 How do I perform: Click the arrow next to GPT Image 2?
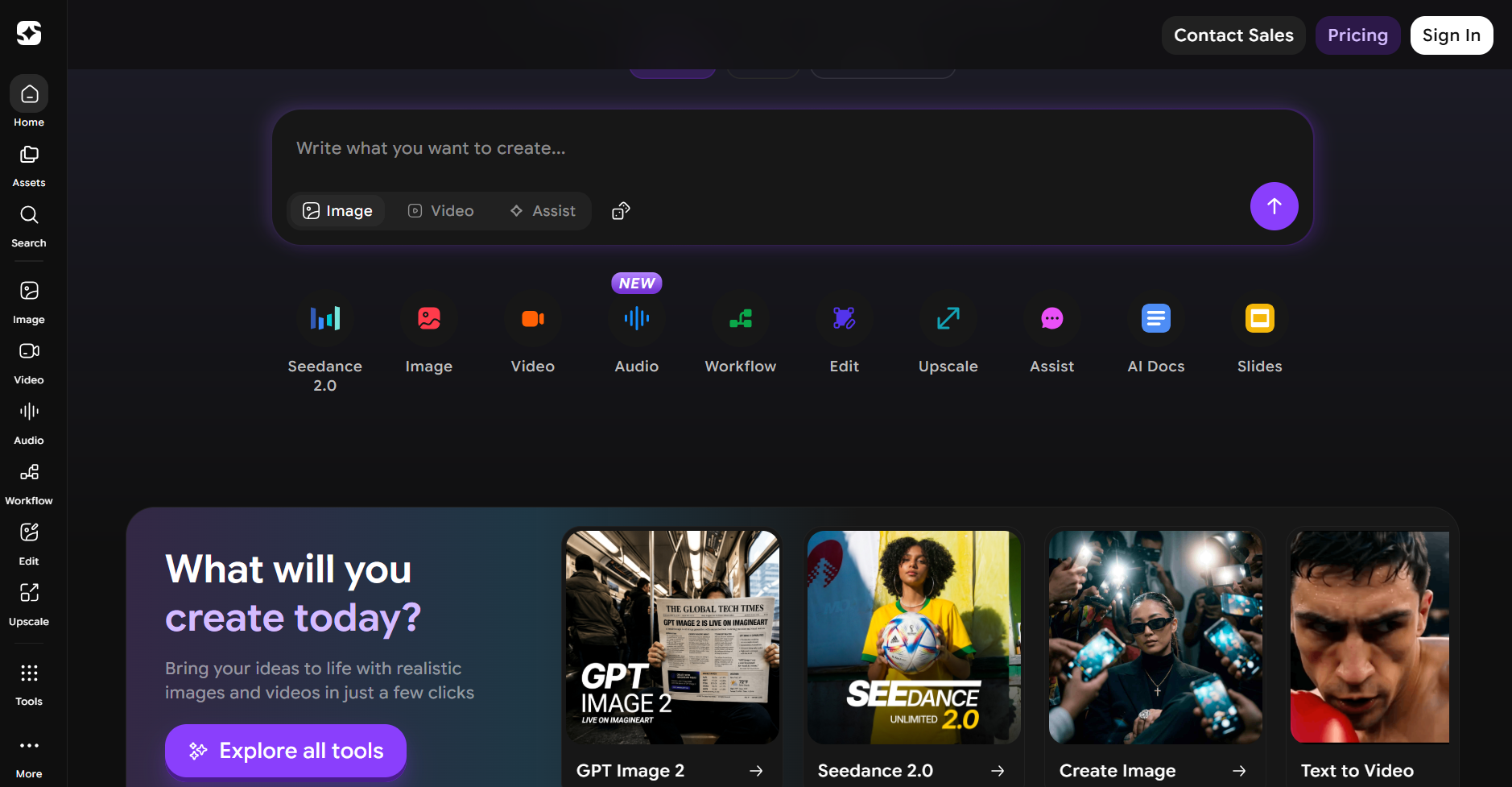[756, 771]
